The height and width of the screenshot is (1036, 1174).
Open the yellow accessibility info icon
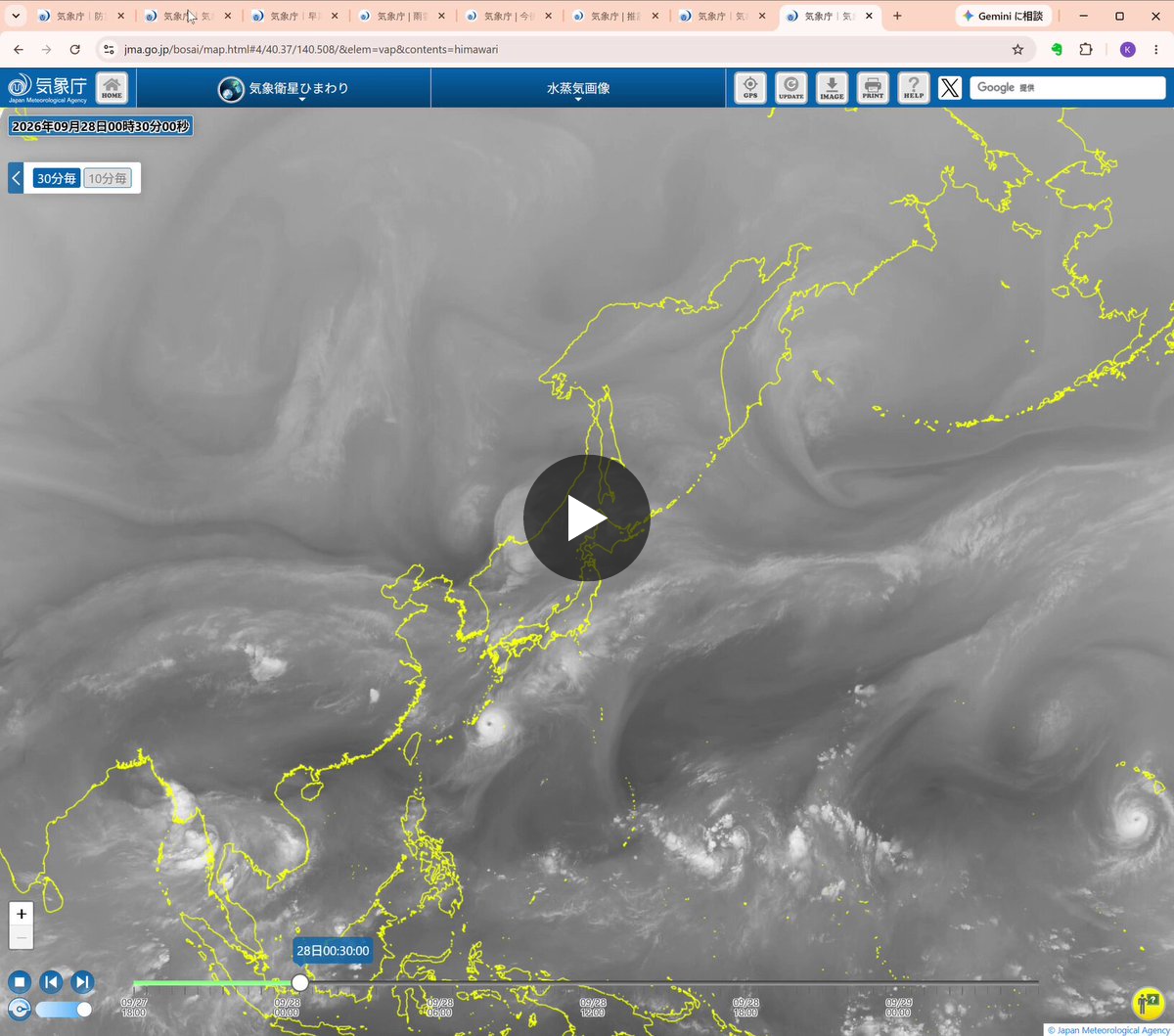1147,1004
